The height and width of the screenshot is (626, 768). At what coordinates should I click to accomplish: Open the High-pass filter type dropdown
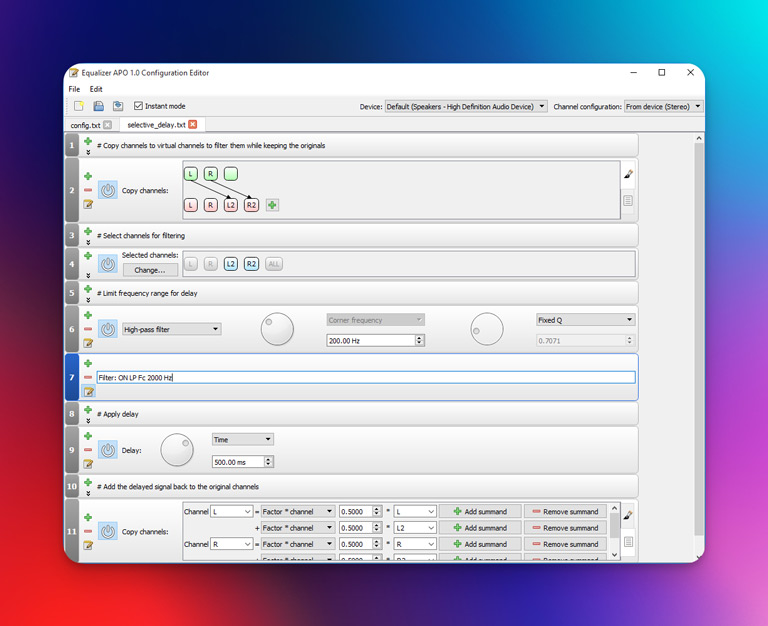pos(171,329)
